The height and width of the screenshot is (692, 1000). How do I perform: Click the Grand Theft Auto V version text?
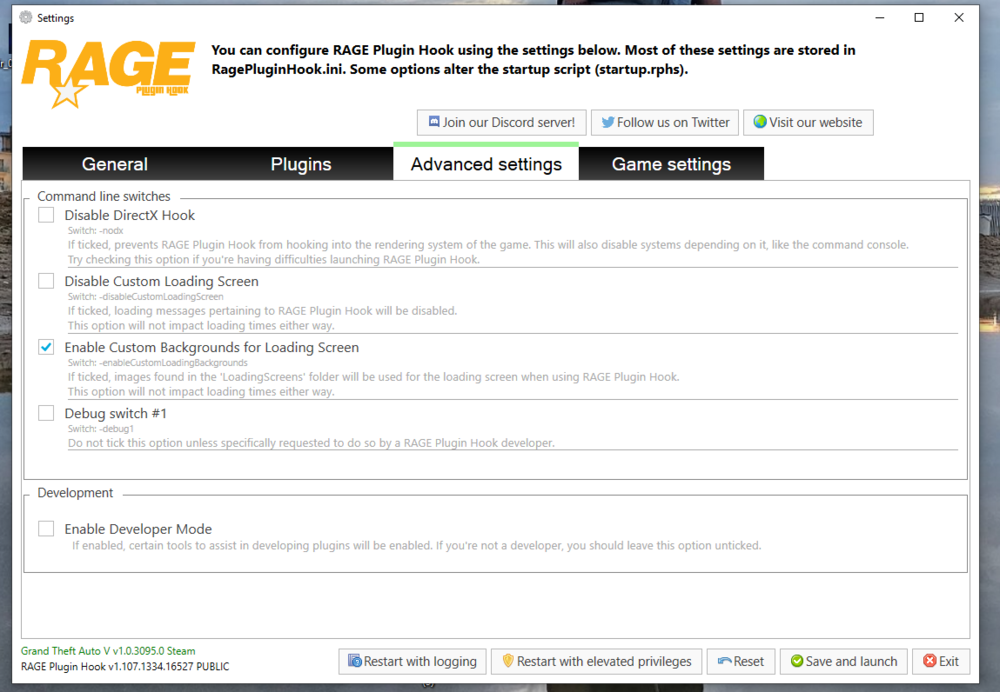[x=107, y=650]
